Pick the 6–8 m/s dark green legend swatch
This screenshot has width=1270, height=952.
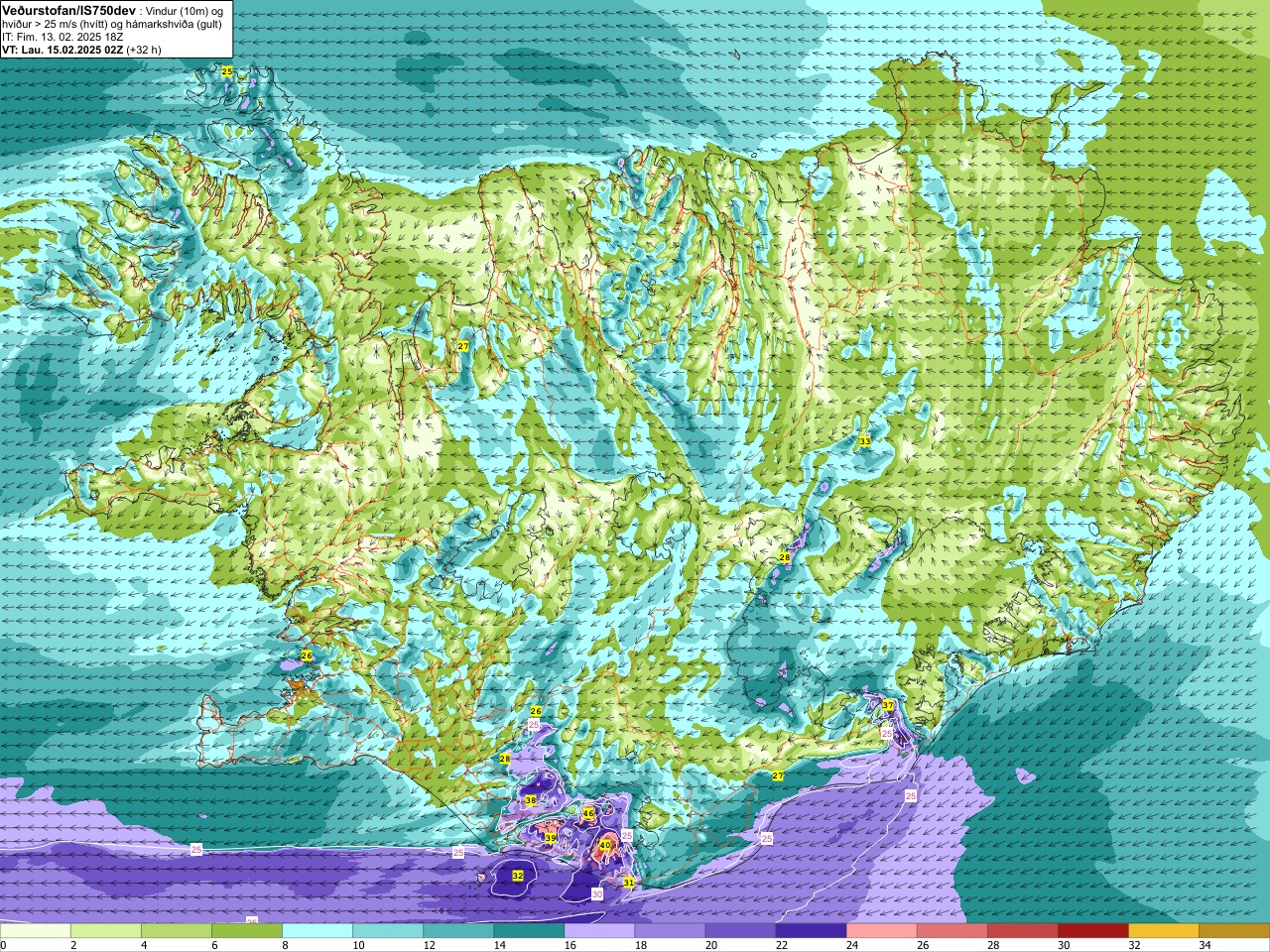click(x=247, y=931)
